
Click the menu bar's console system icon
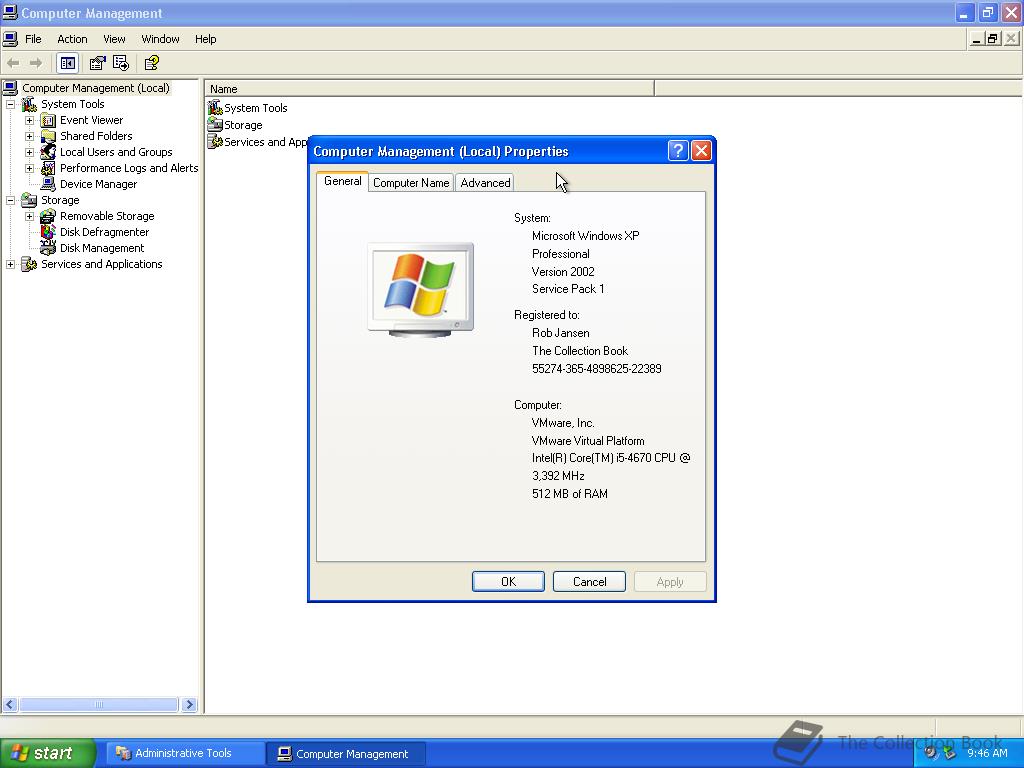(x=10, y=39)
